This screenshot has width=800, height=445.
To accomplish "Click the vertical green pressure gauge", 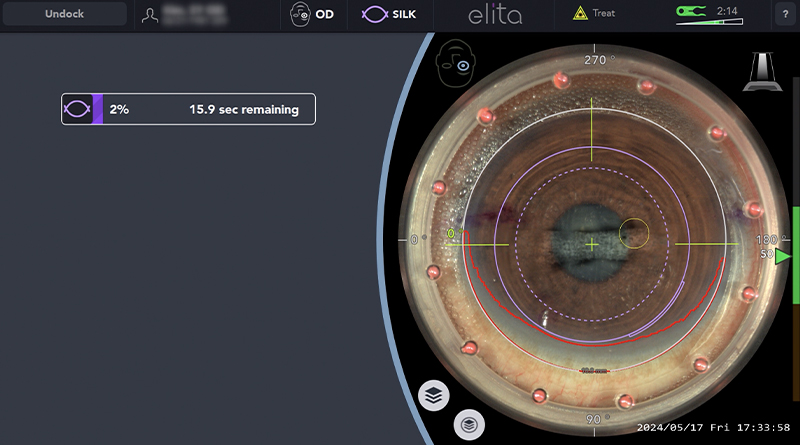I will [795, 255].
